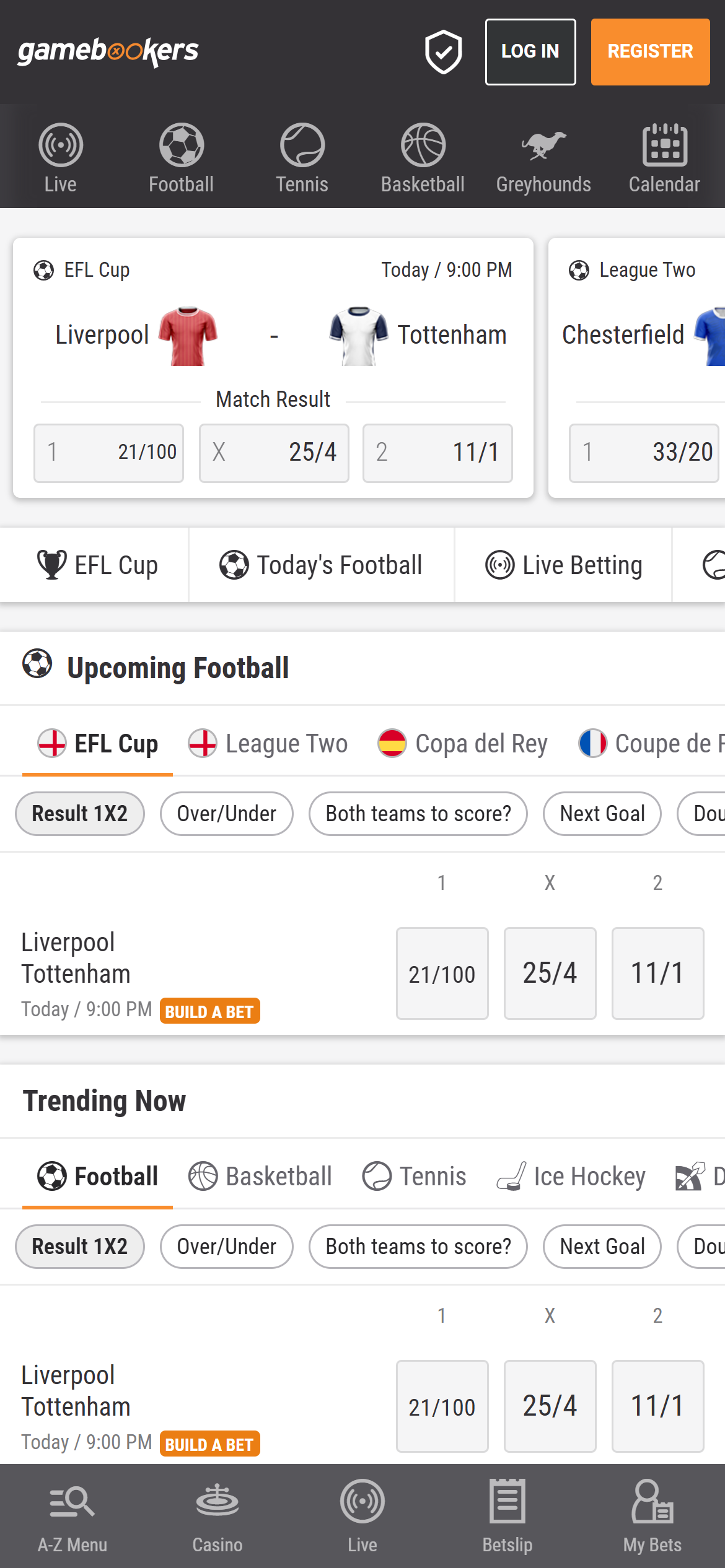725x1568 pixels.
Task: Open the sports Calendar
Action: pos(664,156)
